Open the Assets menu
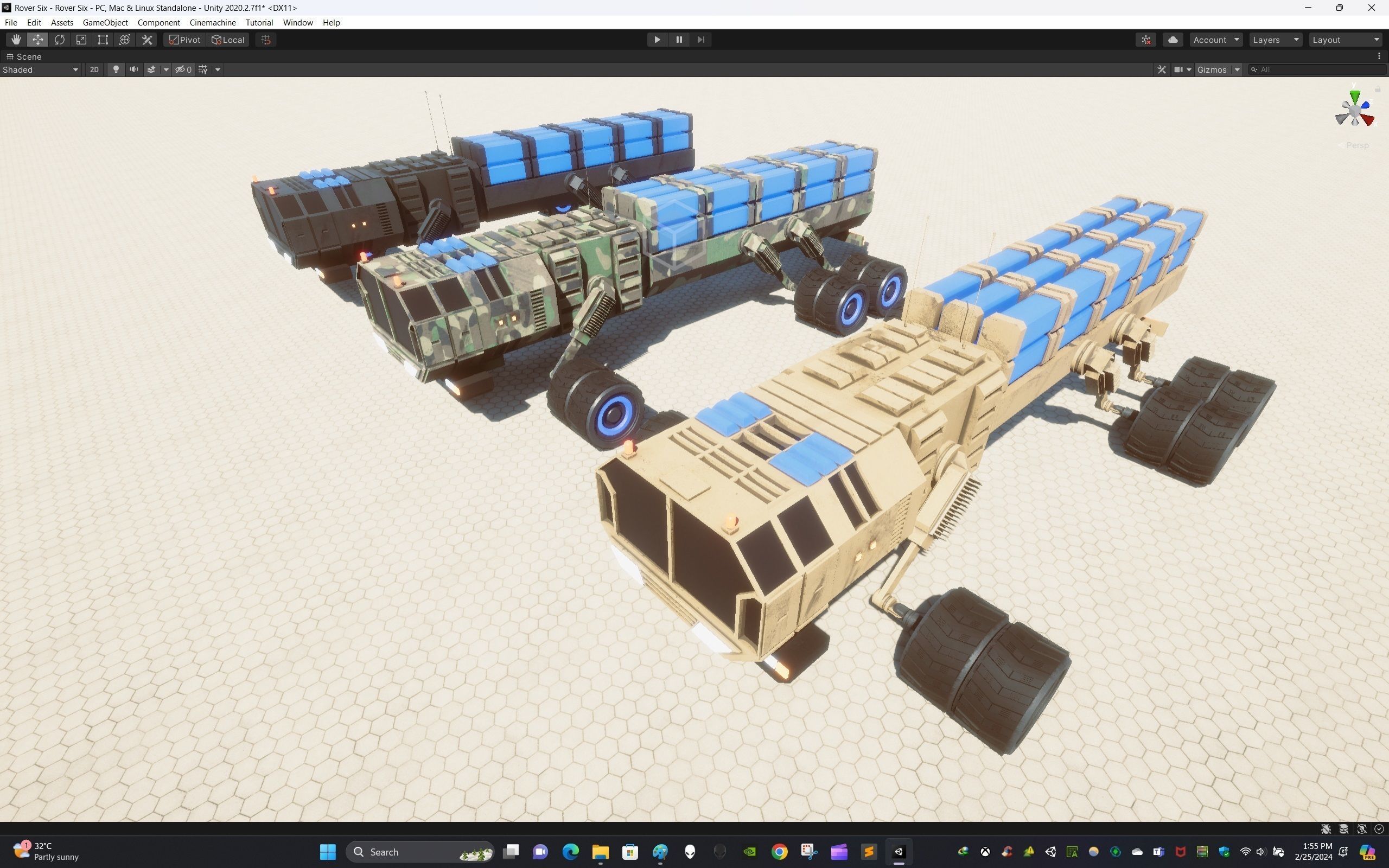The width and height of the screenshot is (1389, 868). coord(62,22)
